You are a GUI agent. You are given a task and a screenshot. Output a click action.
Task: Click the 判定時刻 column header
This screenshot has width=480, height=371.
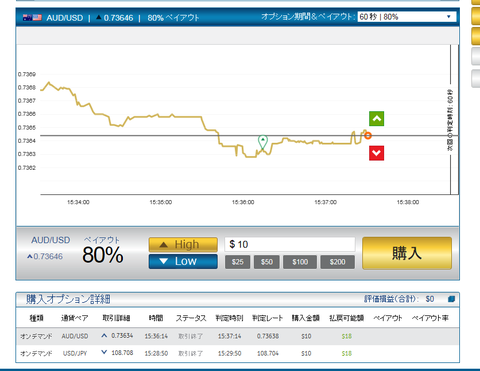pos(229,318)
